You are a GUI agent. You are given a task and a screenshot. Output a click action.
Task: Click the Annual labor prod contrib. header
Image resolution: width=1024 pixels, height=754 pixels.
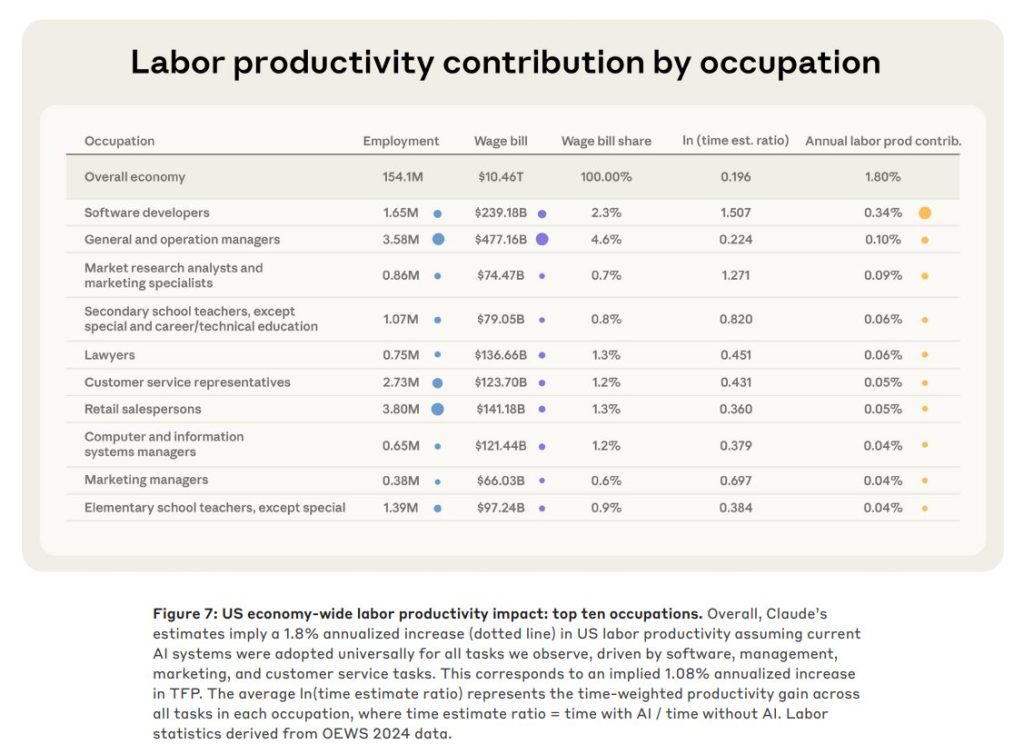pyautogui.click(x=883, y=141)
